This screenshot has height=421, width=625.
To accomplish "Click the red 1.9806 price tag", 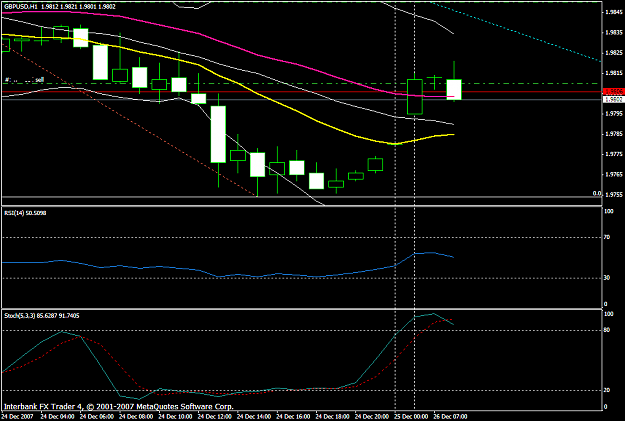I will (613, 92).
